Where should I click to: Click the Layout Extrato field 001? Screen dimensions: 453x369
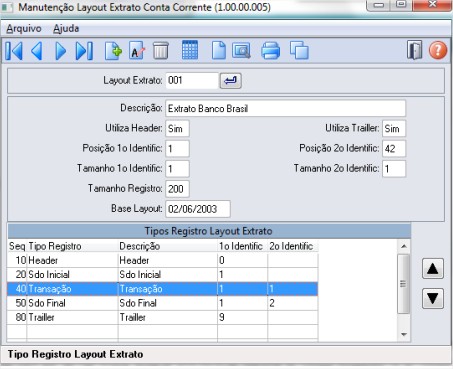[x=192, y=81]
